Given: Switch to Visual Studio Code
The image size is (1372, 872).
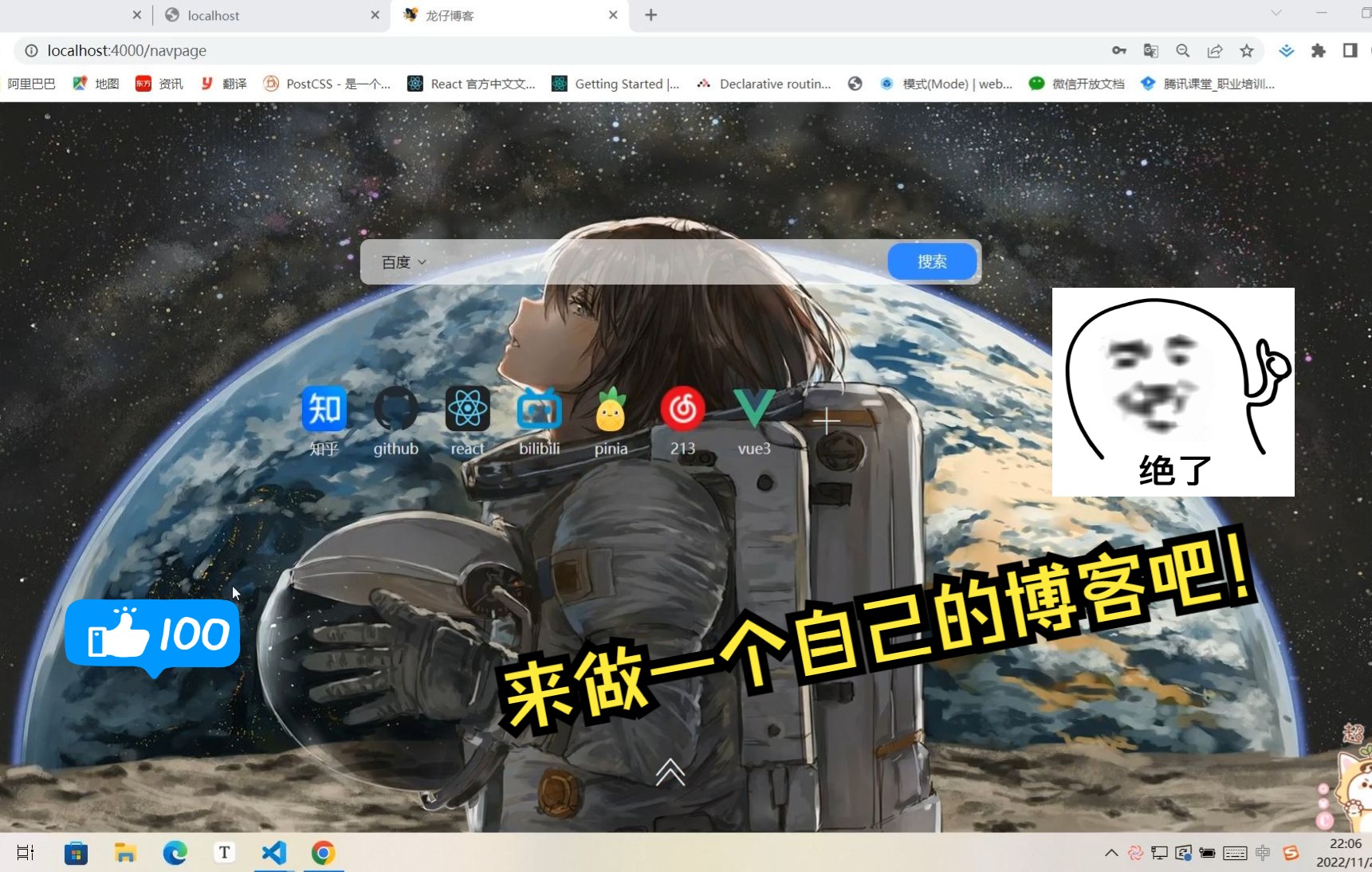Looking at the screenshot, I should [x=273, y=853].
